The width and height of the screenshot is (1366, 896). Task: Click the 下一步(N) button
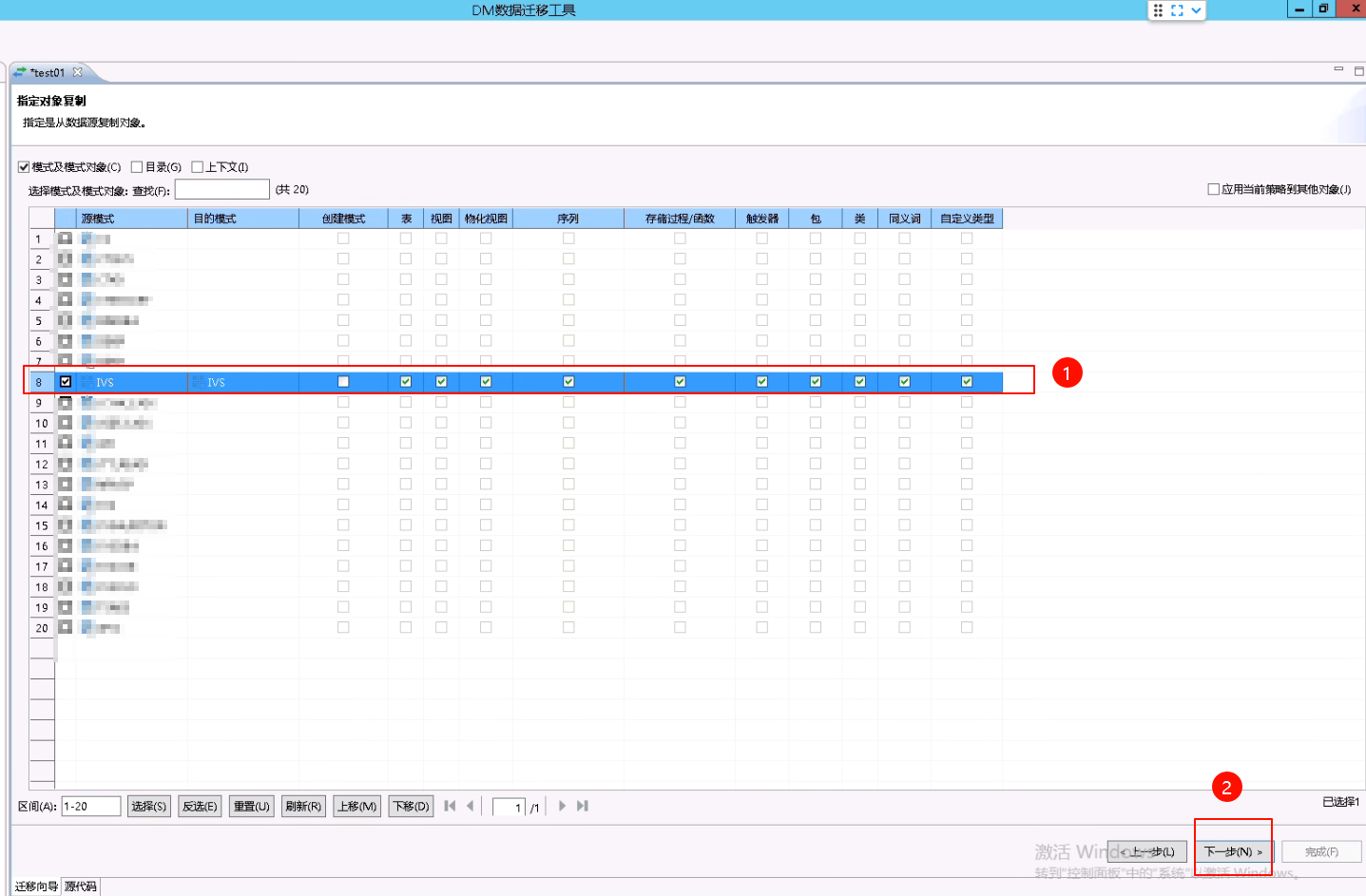click(1233, 851)
